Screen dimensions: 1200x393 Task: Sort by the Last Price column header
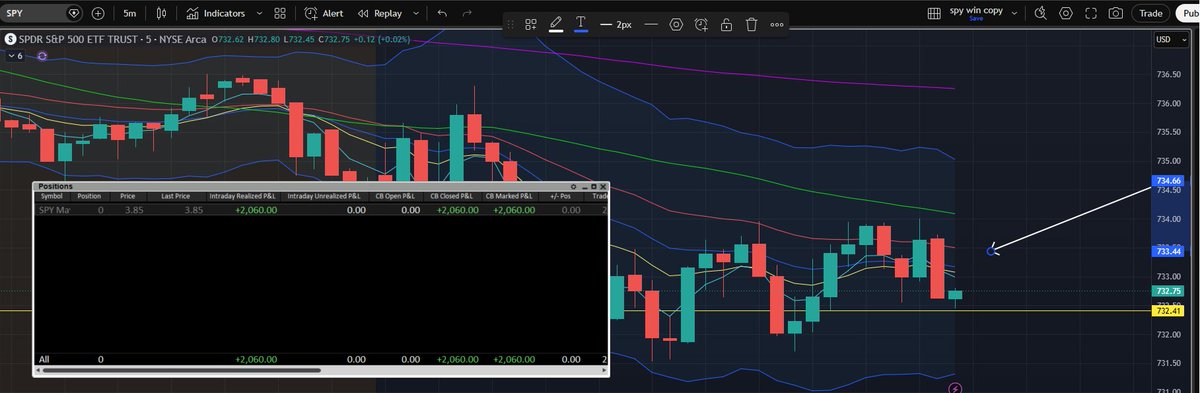(x=176, y=197)
